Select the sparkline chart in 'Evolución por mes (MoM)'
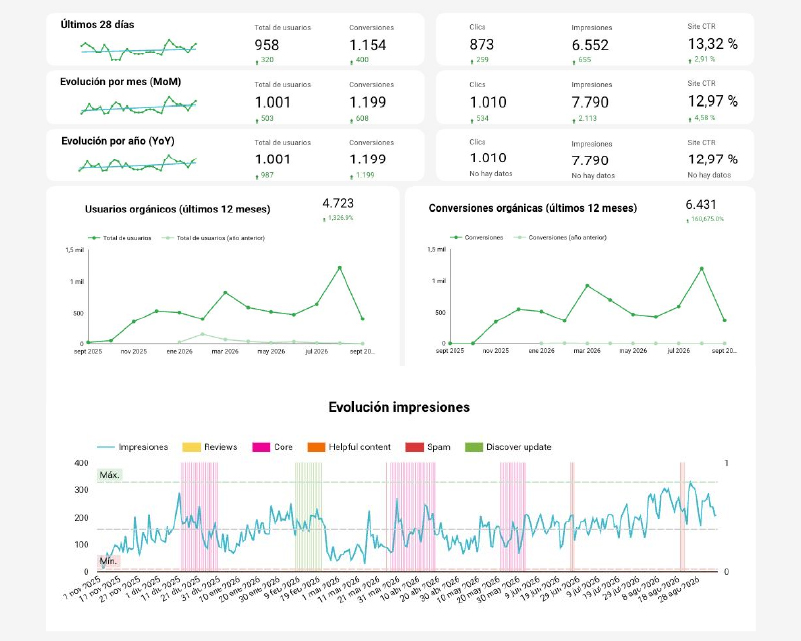 138,105
